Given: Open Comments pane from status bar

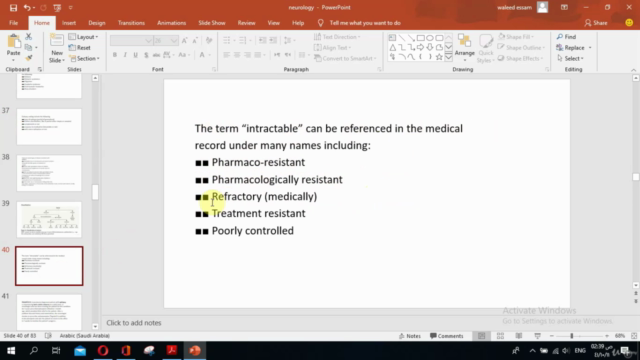Looking at the screenshot, I should 447,336.
